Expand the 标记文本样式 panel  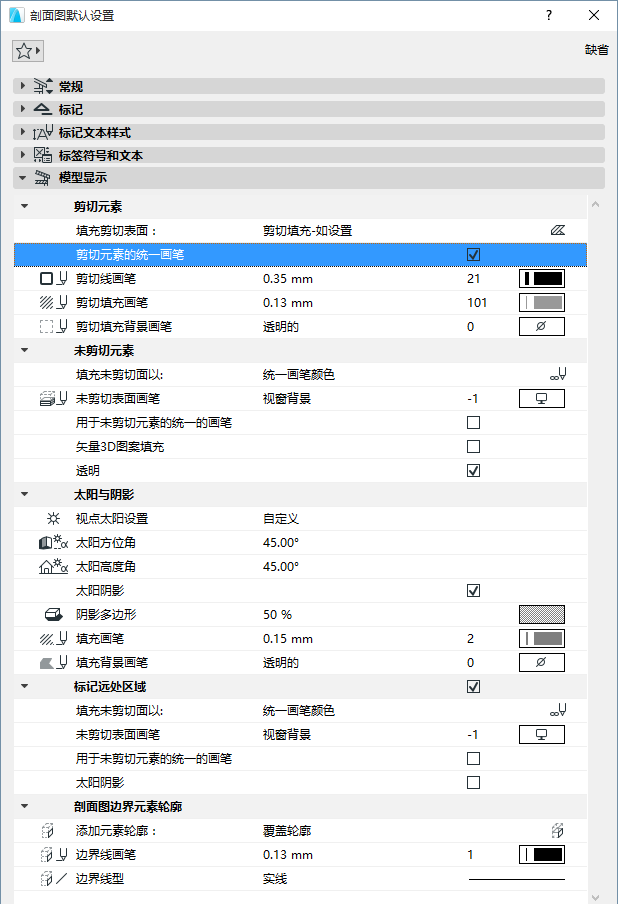22,132
